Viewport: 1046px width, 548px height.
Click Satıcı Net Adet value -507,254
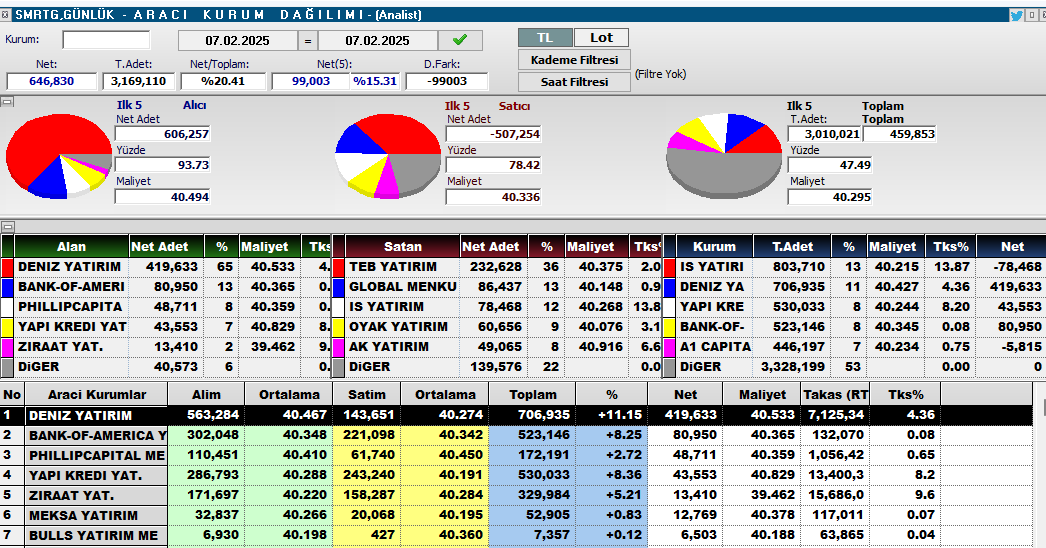point(494,134)
